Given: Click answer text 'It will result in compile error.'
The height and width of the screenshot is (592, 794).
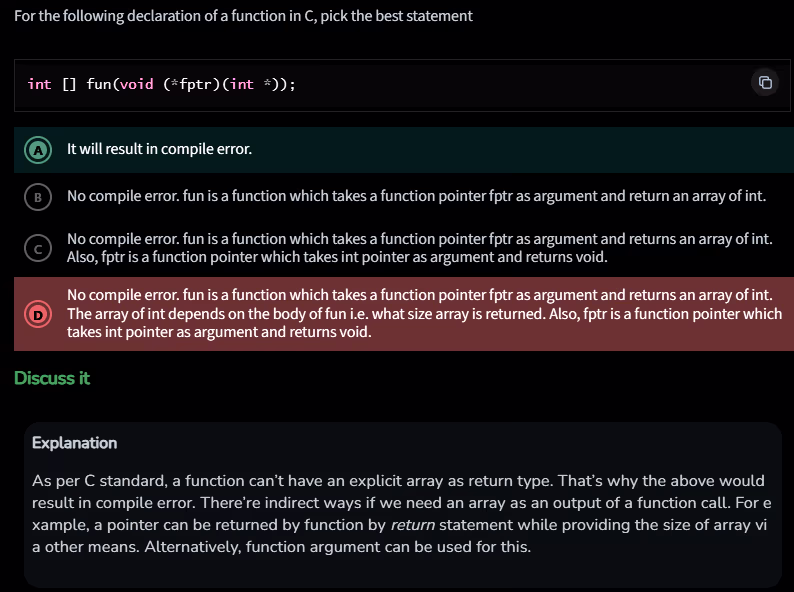Looking at the screenshot, I should click(x=159, y=149).
